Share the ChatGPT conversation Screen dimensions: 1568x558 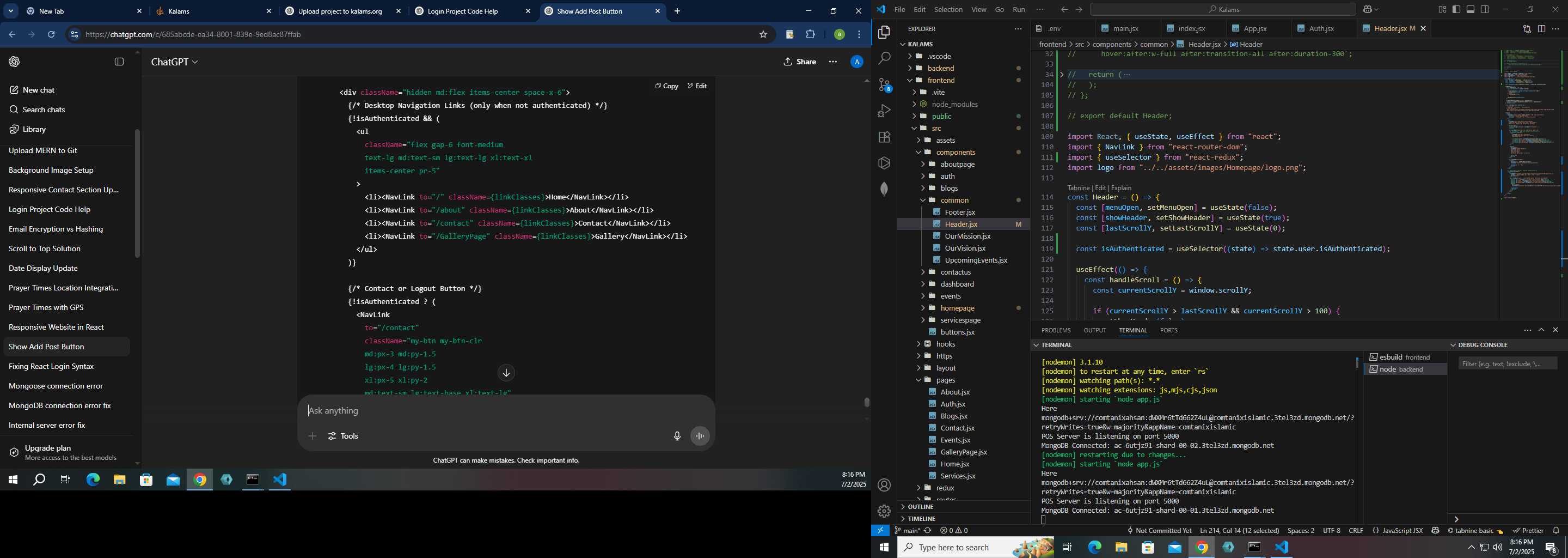point(800,62)
